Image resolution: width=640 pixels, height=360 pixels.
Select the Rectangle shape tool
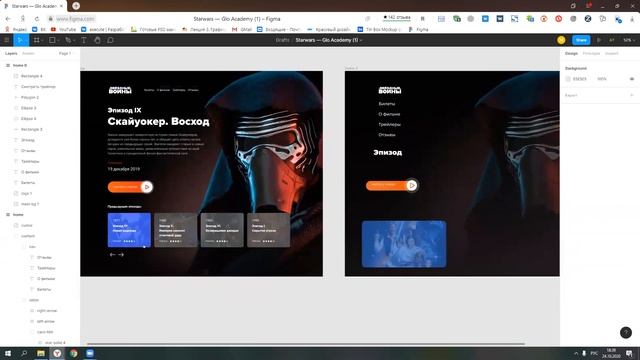pyautogui.click(x=52, y=40)
